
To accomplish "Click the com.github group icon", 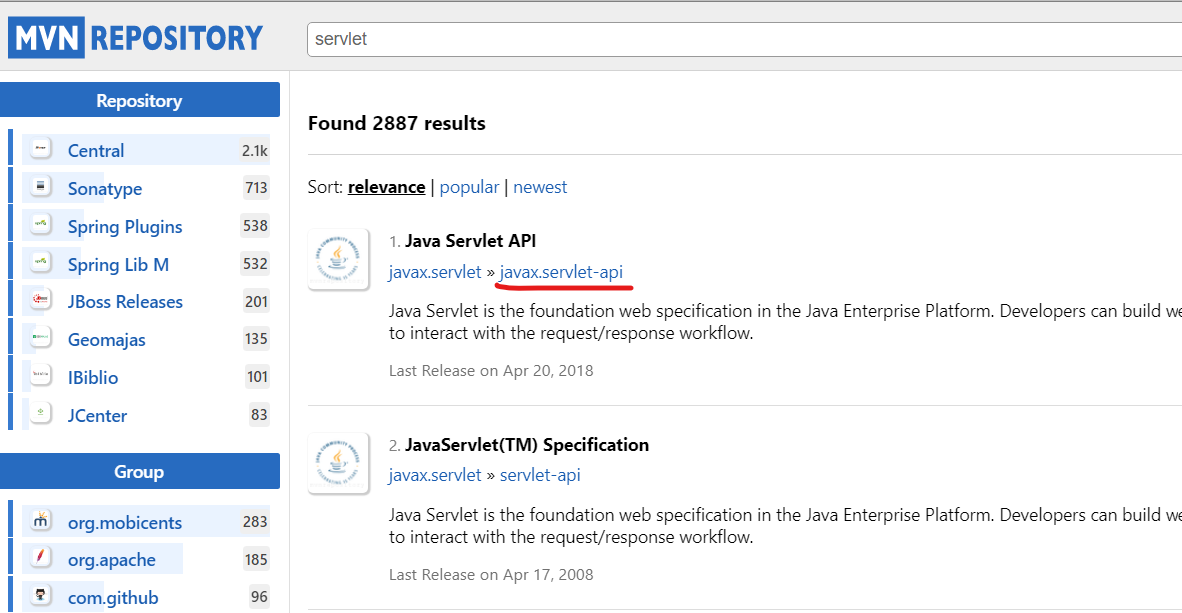I will tap(41, 595).
